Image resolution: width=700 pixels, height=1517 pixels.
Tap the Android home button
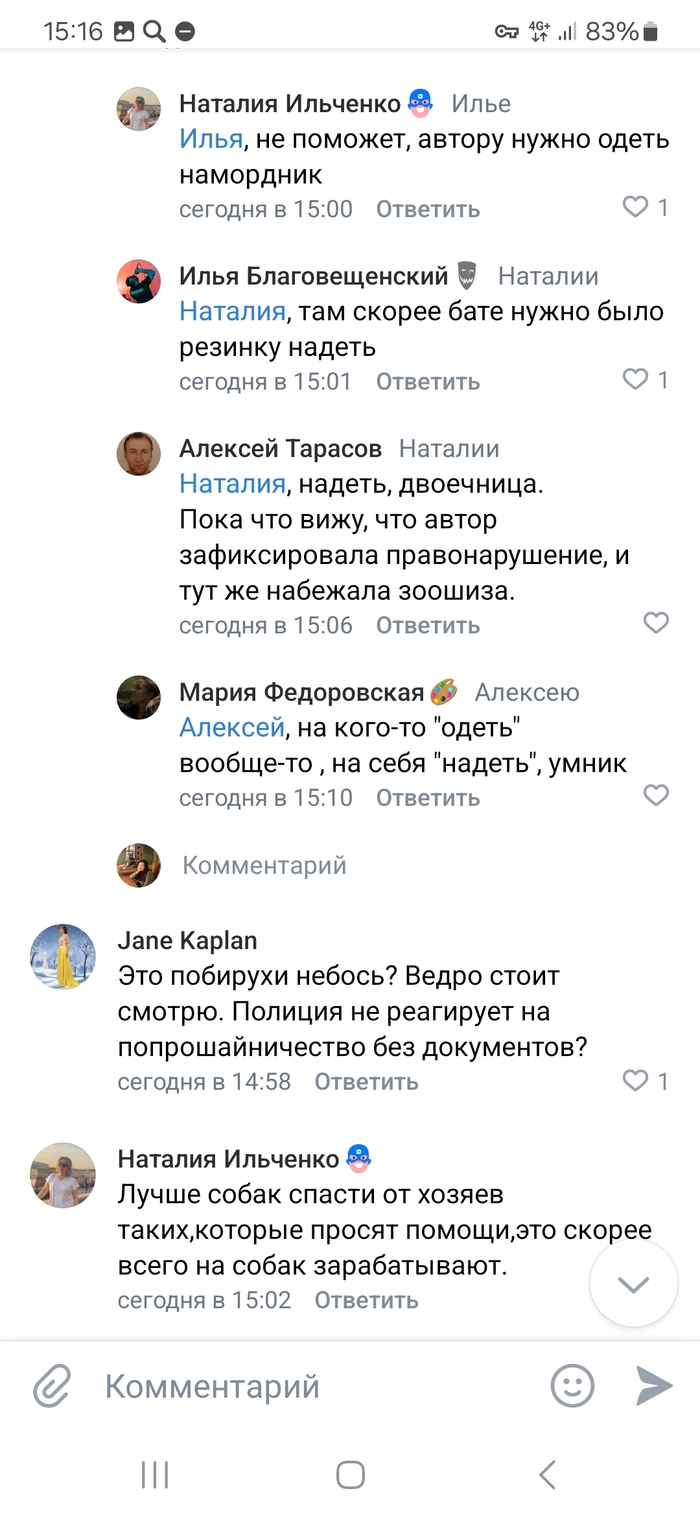(350, 1474)
